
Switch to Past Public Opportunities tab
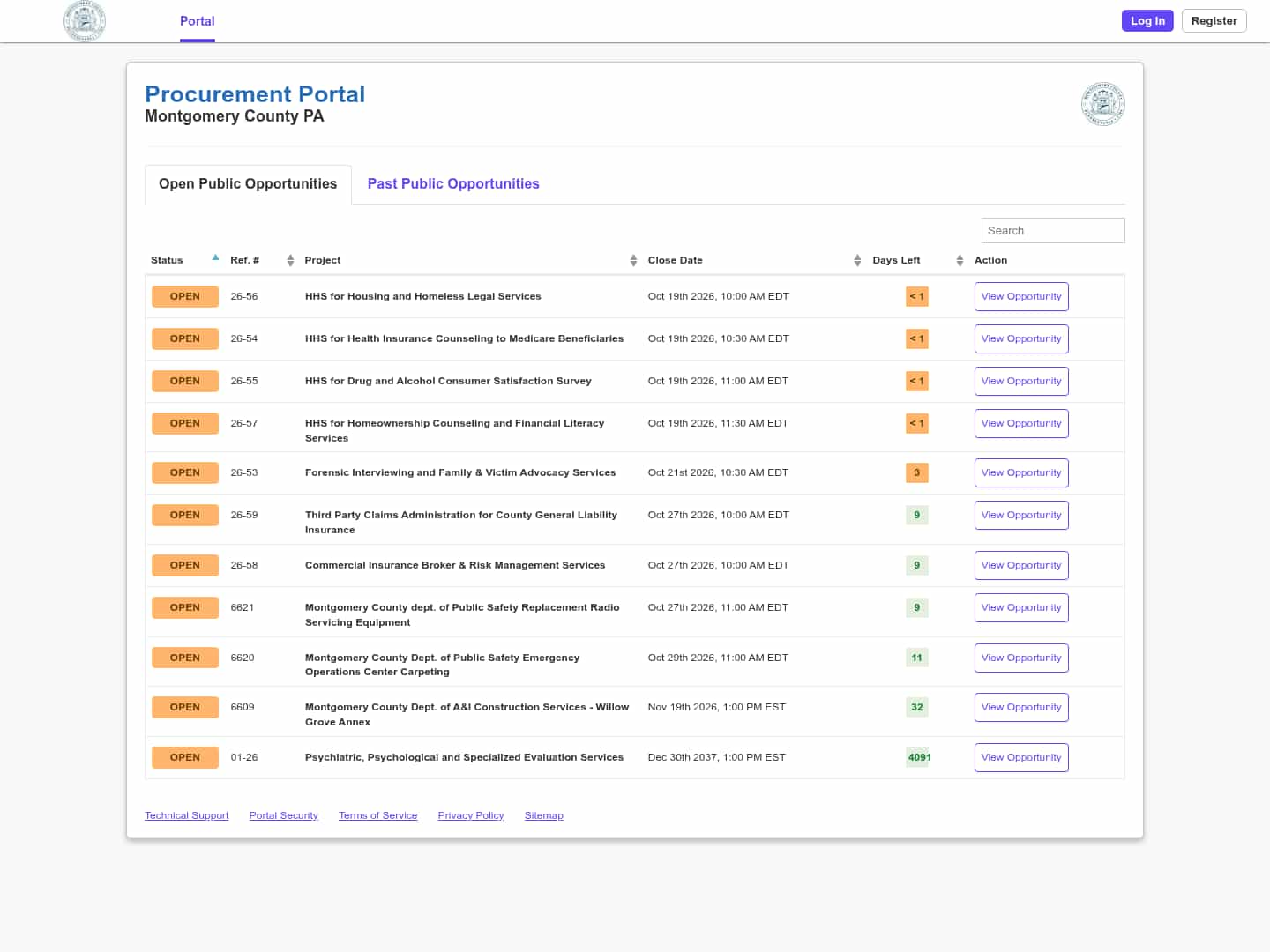tap(453, 184)
